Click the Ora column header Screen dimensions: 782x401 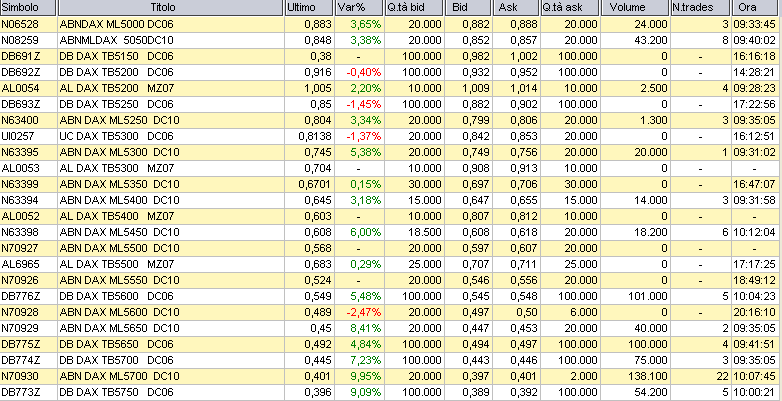(x=756, y=7)
